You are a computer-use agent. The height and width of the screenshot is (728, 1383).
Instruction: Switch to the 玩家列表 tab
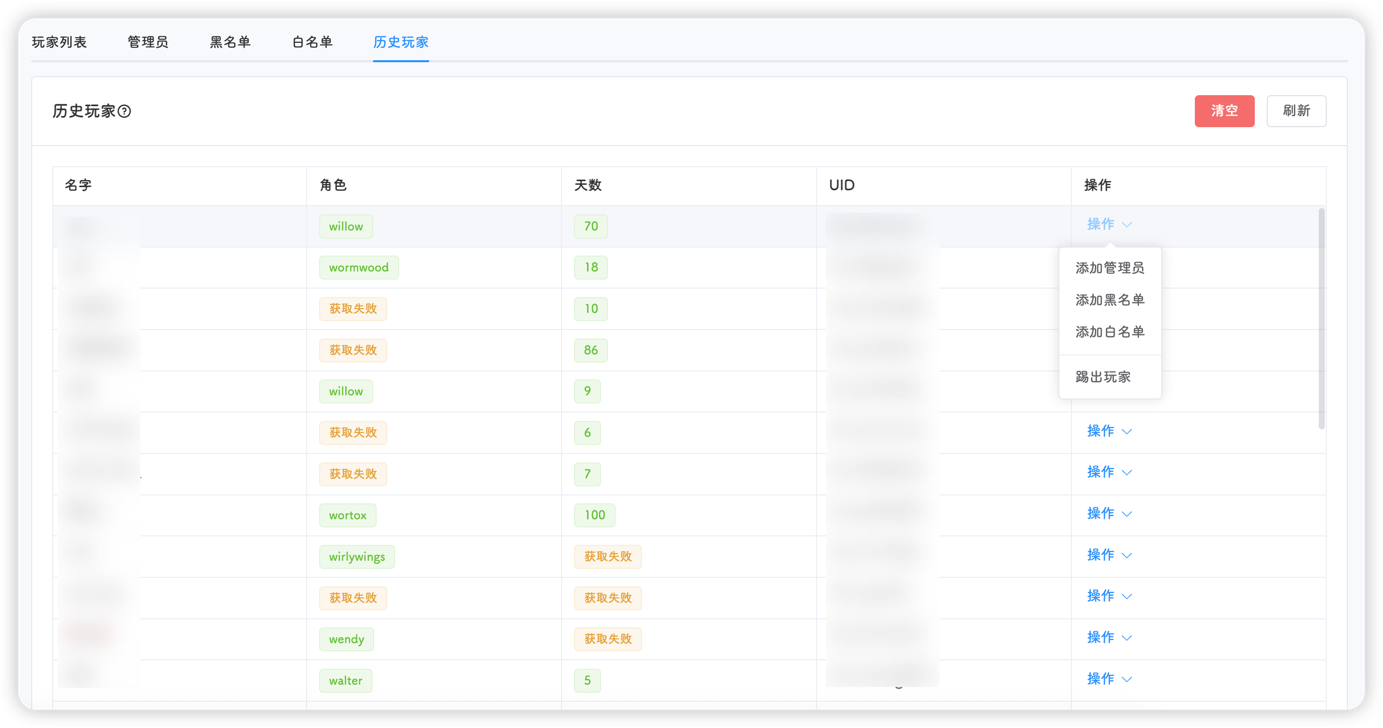pyautogui.click(x=59, y=42)
